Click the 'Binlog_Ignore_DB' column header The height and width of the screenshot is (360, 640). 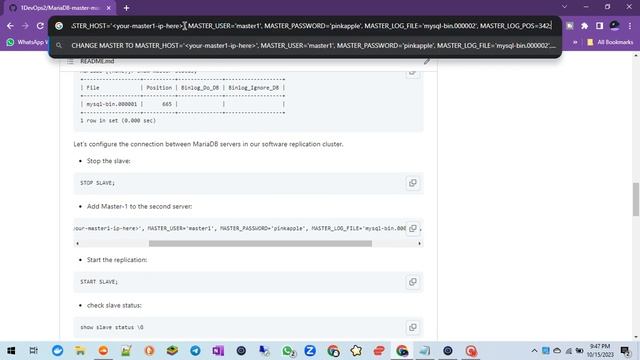click(x=253, y=88)
